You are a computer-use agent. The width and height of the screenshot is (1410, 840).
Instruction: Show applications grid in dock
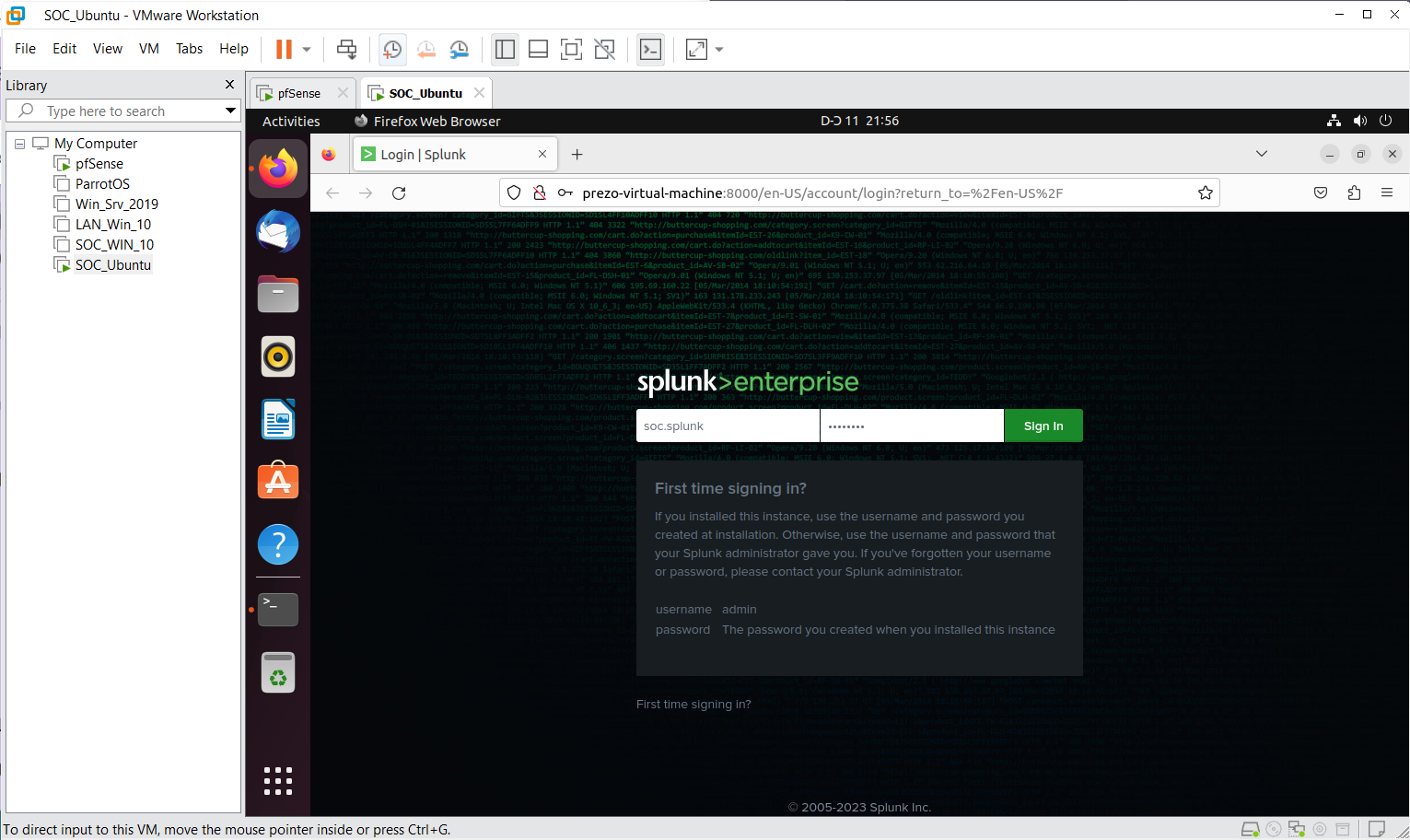278,781
